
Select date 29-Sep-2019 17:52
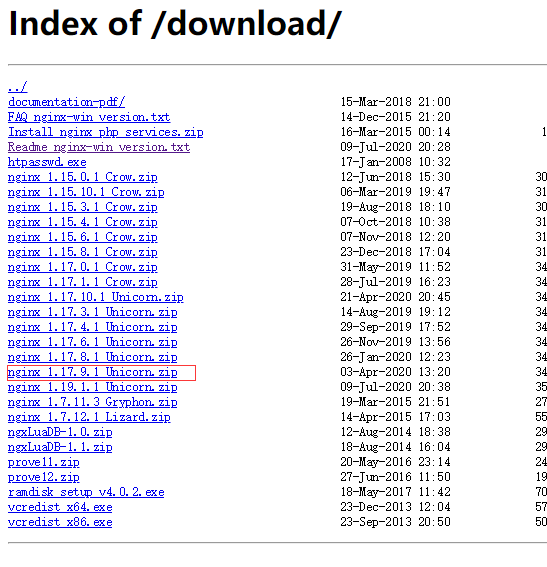tap(396, 327)
